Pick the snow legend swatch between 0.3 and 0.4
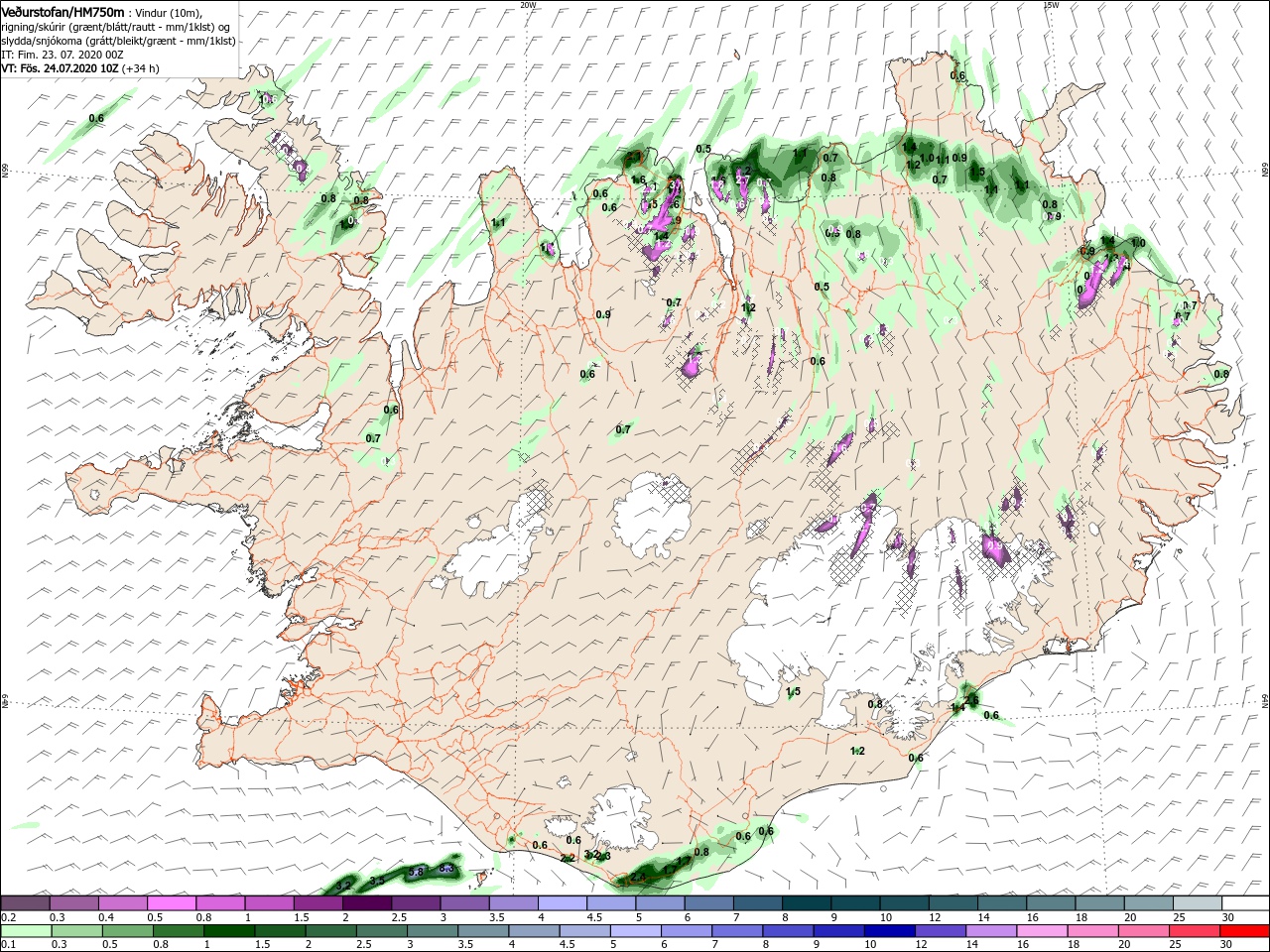1270x952 pixels. pos(73,903)
